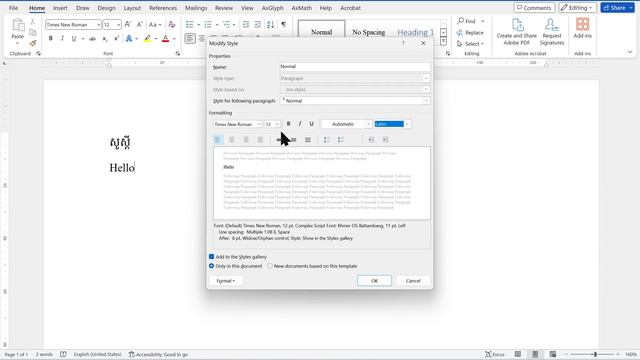Screen dimensions: 640x360
Task: Apply Superscript formatting
Action: pos(116,38)
